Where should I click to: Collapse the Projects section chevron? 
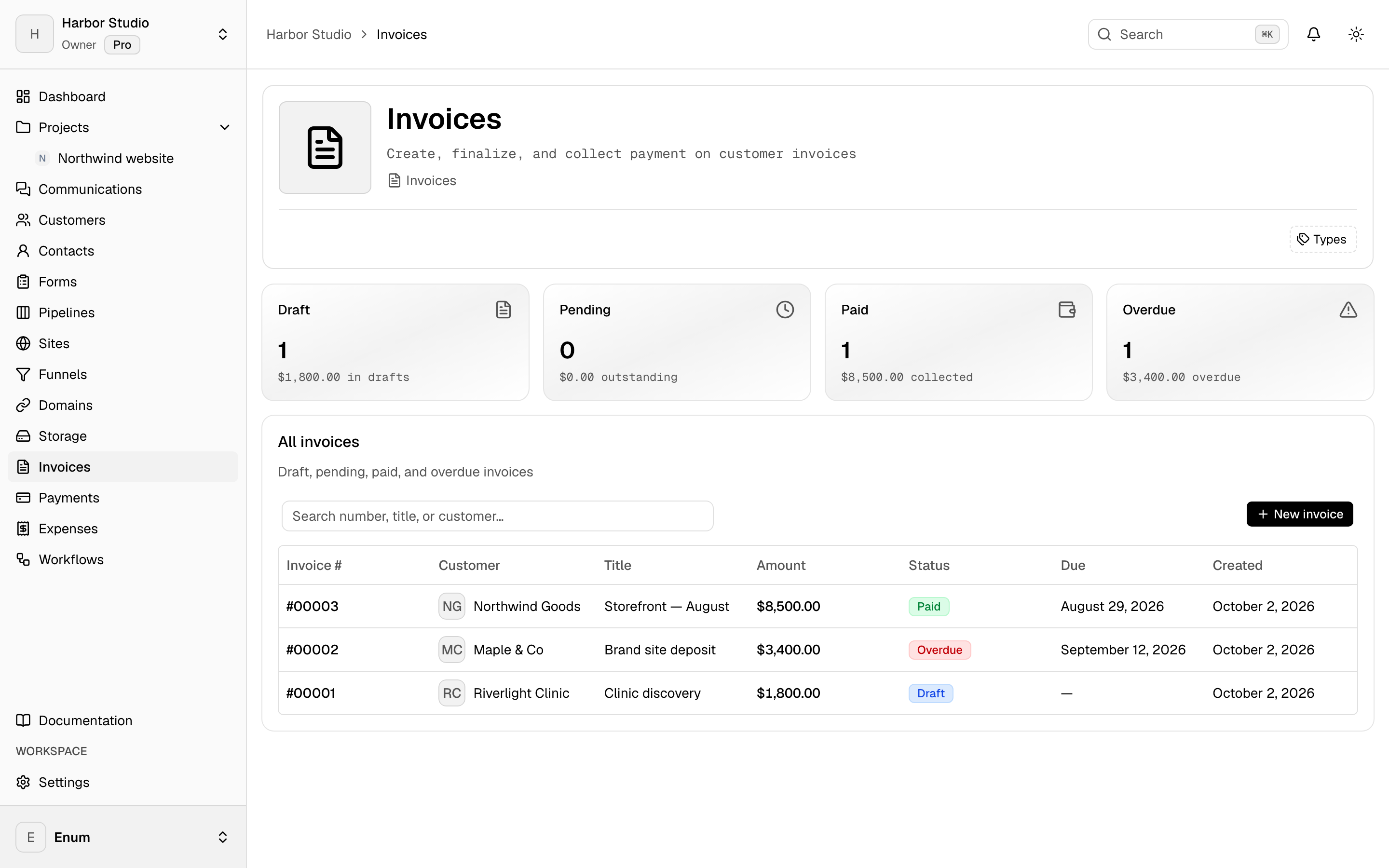point(224,127)
